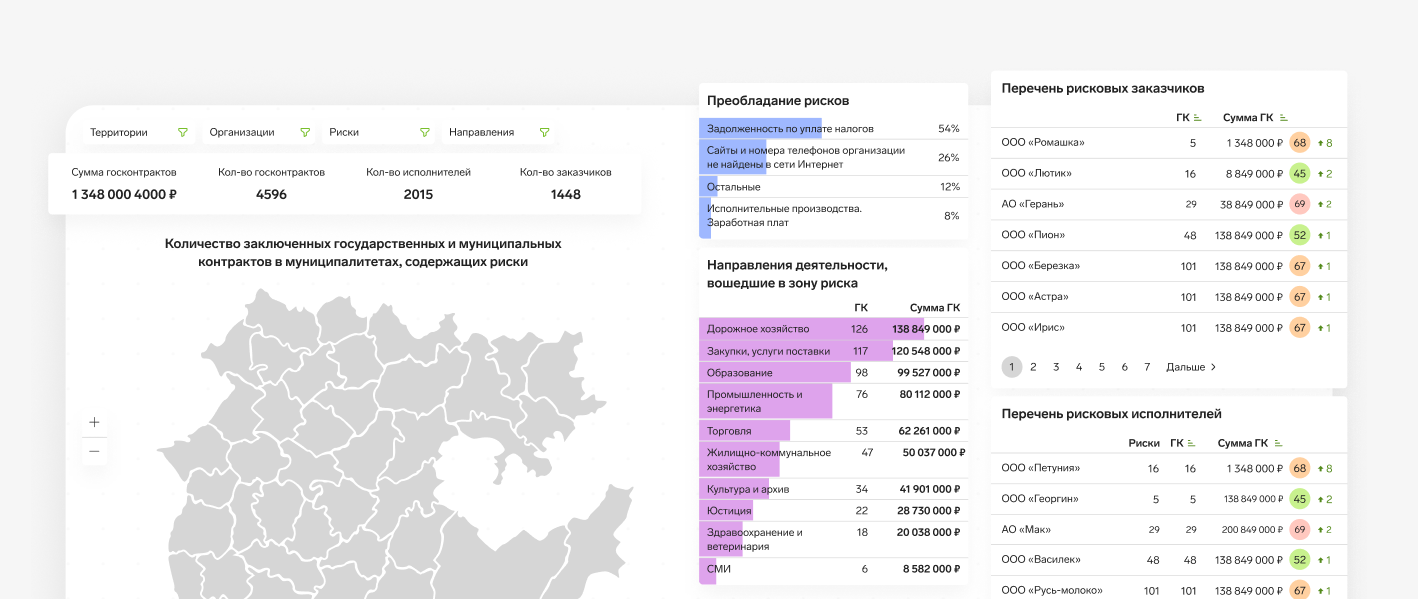Go to page 2 of customers
This screenshot has height=599, width=1418.
point(1033,367)
